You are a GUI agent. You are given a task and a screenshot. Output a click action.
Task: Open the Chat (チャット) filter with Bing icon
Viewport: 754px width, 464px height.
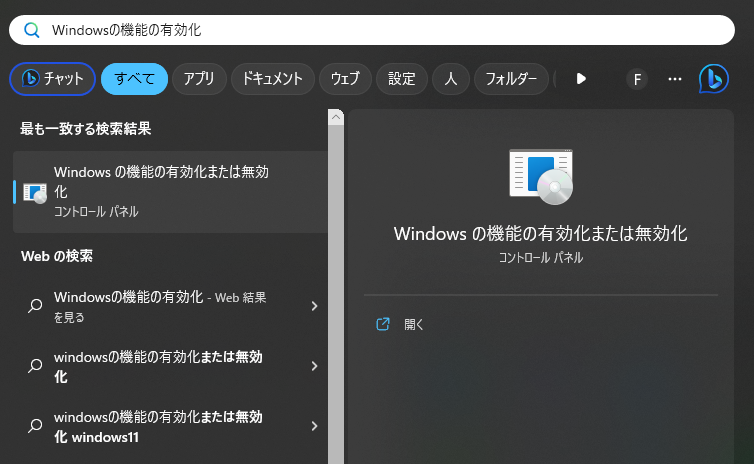(x=52, y=78)
